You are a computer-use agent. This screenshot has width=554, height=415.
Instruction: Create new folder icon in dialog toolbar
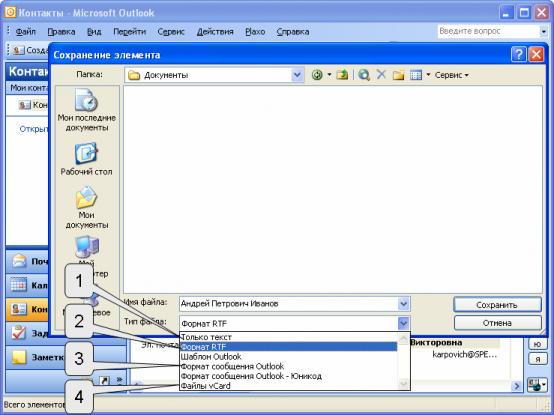(x=398, y=75)
